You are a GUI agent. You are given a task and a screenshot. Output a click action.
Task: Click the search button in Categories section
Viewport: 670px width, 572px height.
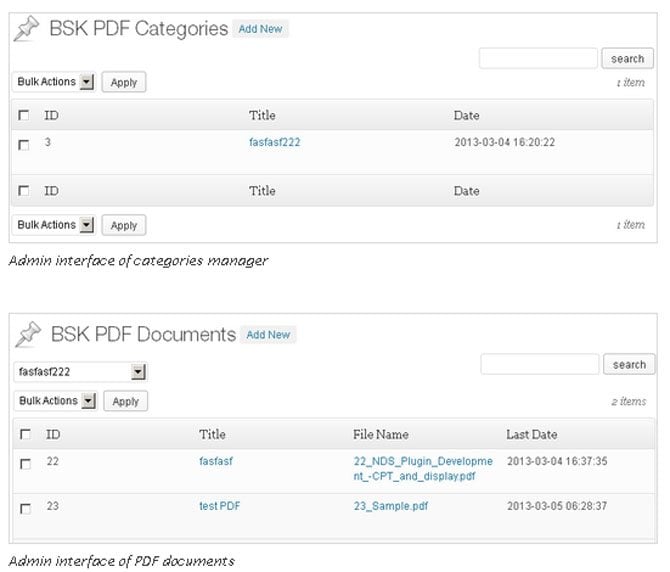point(627,59)
